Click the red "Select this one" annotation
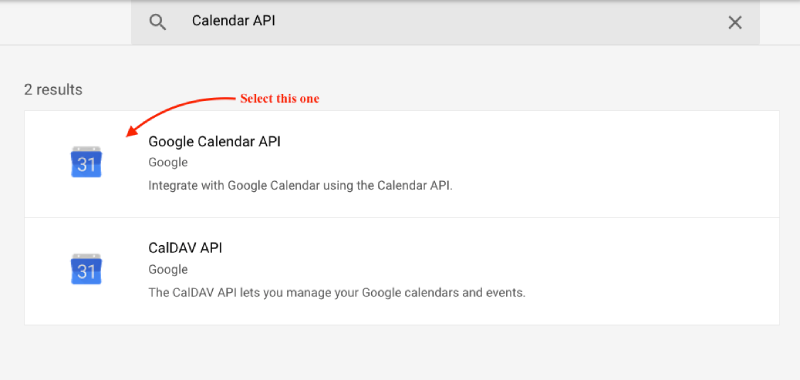Screen dimensions: 800x380 click(280, 99)
